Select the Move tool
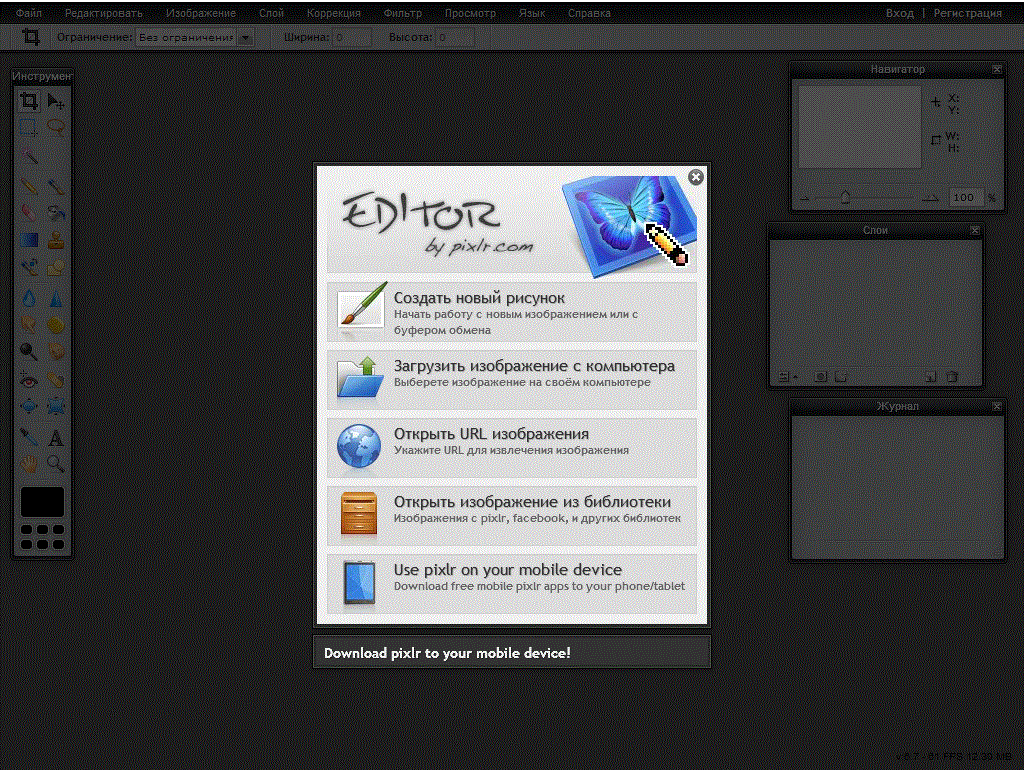Viewport: 1025px width, 771px height. point(56,101)
